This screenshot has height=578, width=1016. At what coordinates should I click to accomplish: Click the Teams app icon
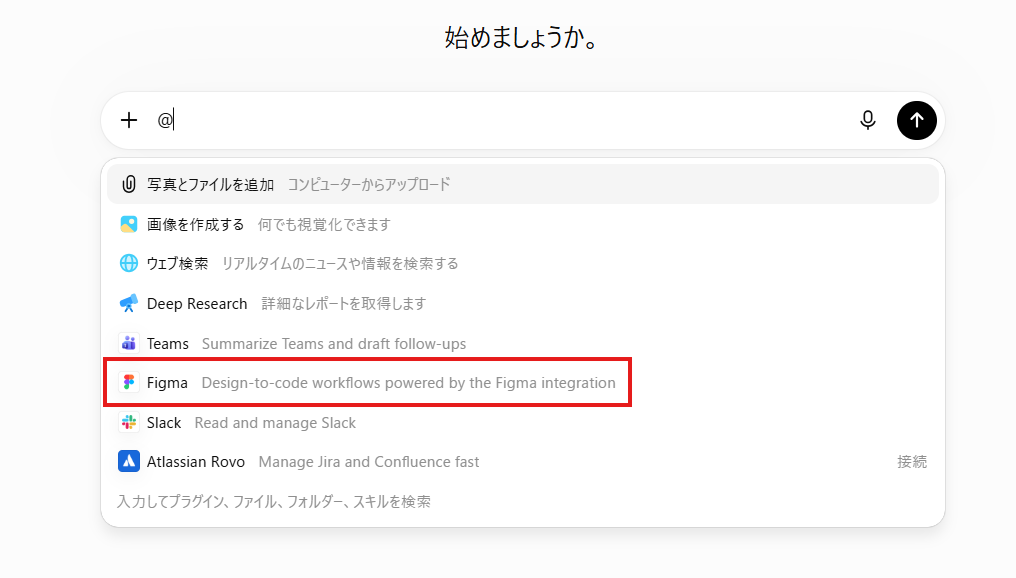[x=129, y=343]
